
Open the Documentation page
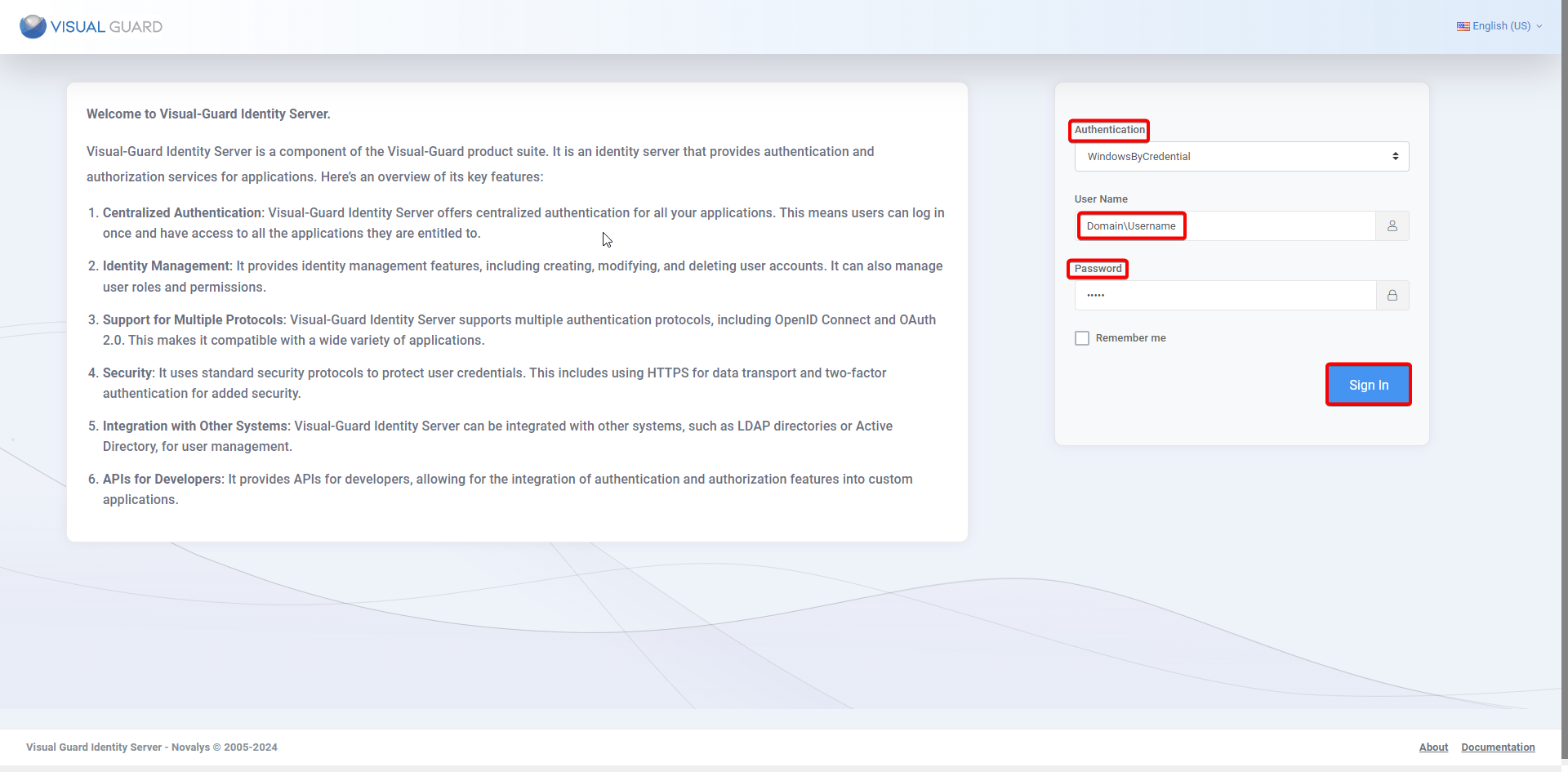1498,747
